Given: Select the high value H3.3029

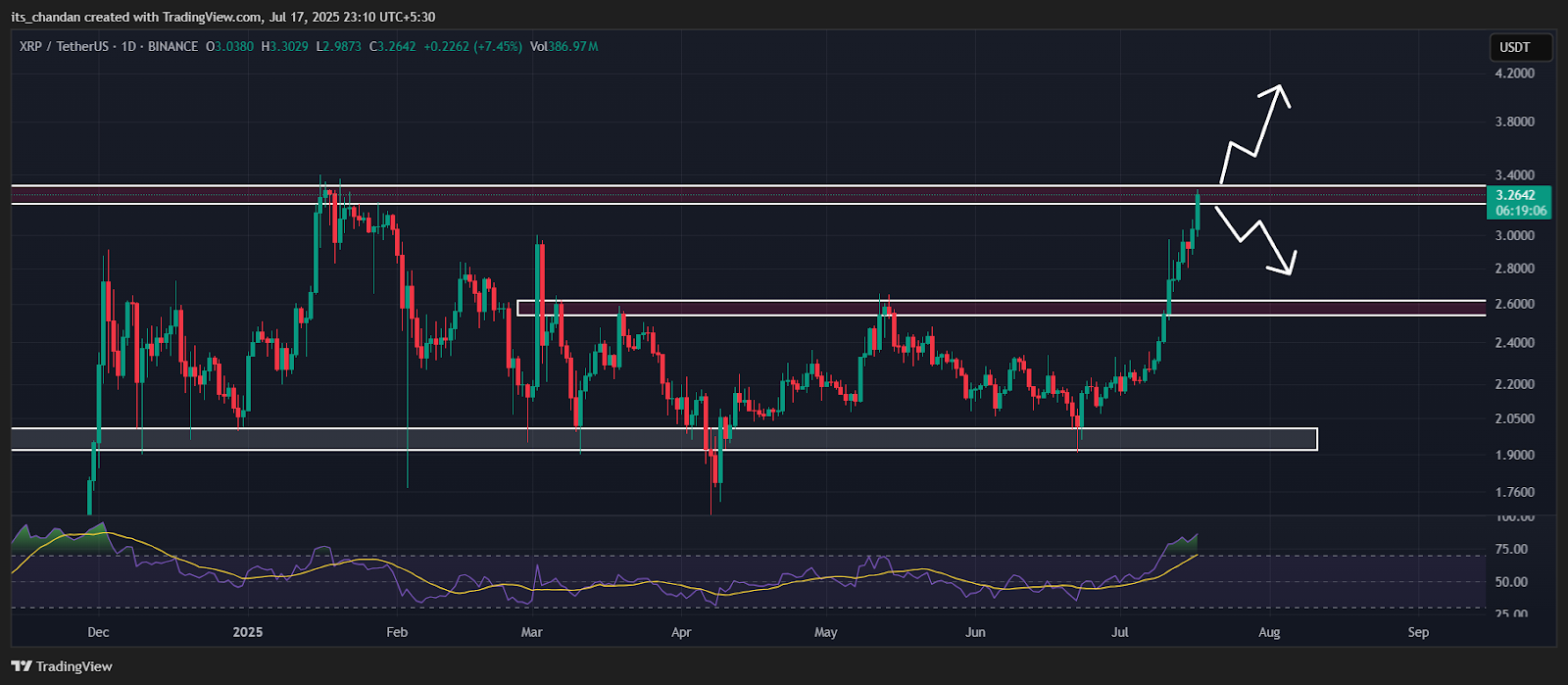Looking at the screenshot, I should coord(283,46).
